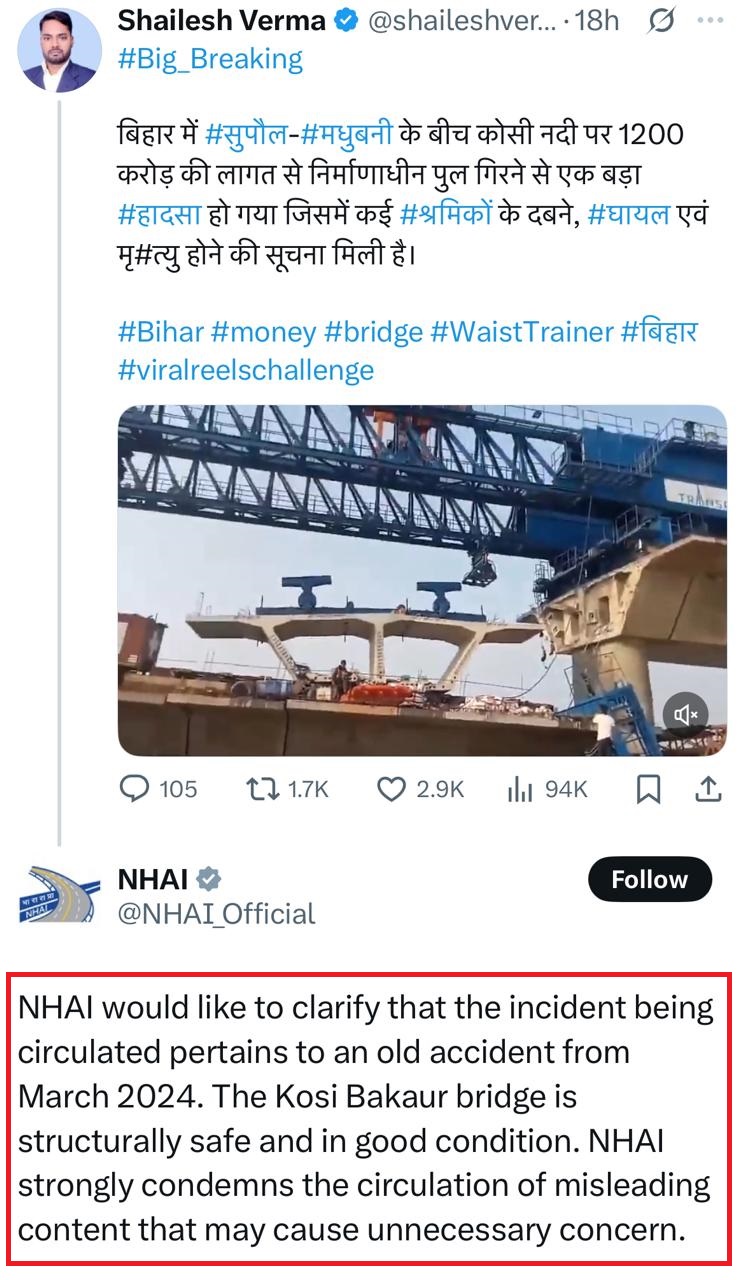745x1280 pixels.
Task: Open the #Big_Breaking hashtag
Action: 210,59
